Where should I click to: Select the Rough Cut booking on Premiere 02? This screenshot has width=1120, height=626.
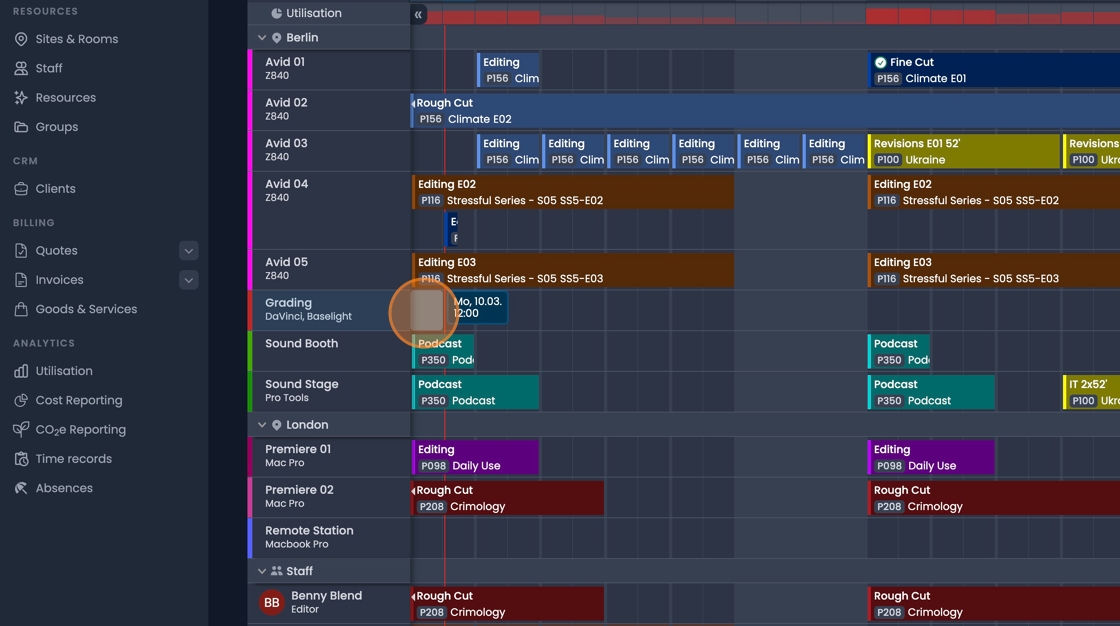(510, 497)
